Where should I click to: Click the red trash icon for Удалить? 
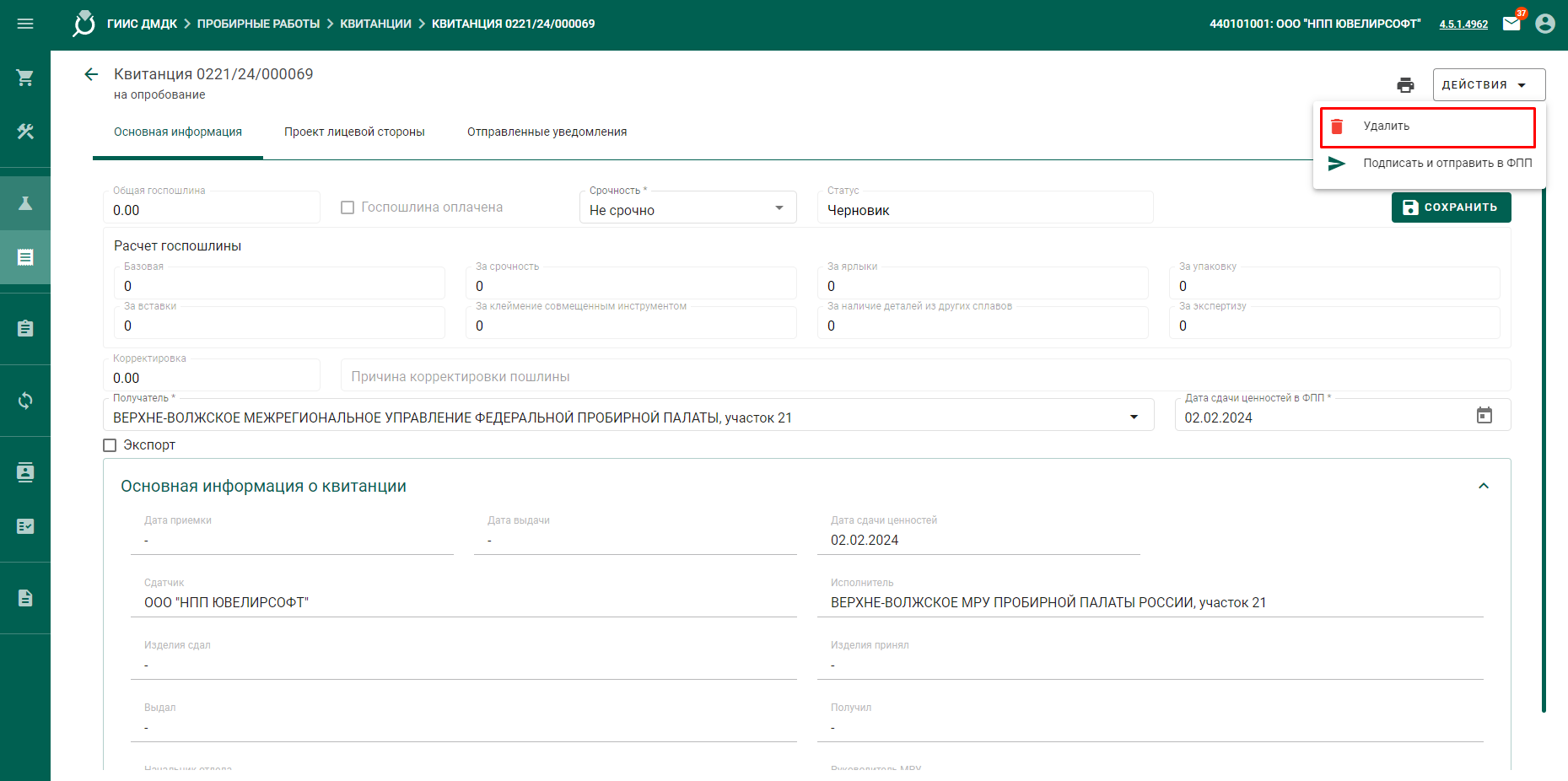(1337, 127)
